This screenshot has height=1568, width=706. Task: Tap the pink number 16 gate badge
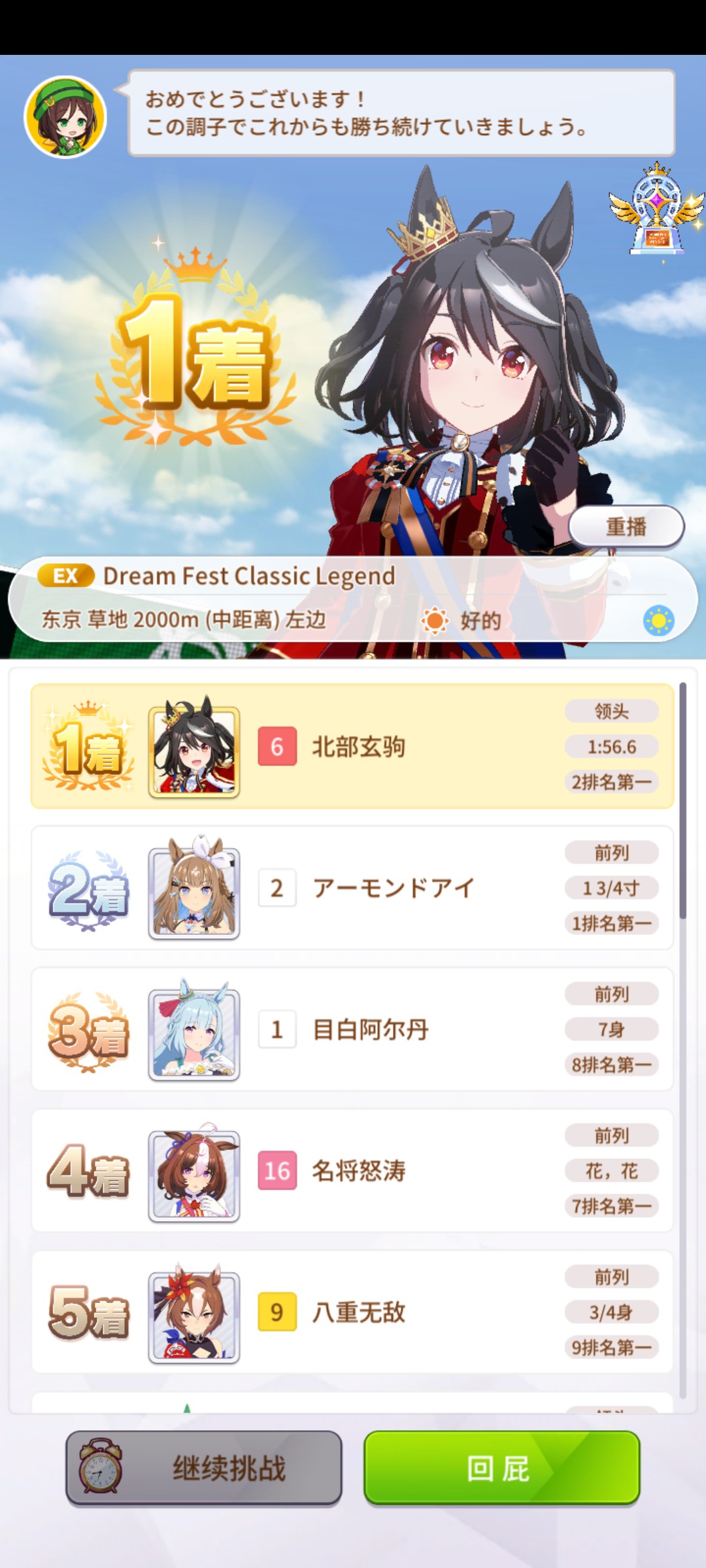[277, 1170]
